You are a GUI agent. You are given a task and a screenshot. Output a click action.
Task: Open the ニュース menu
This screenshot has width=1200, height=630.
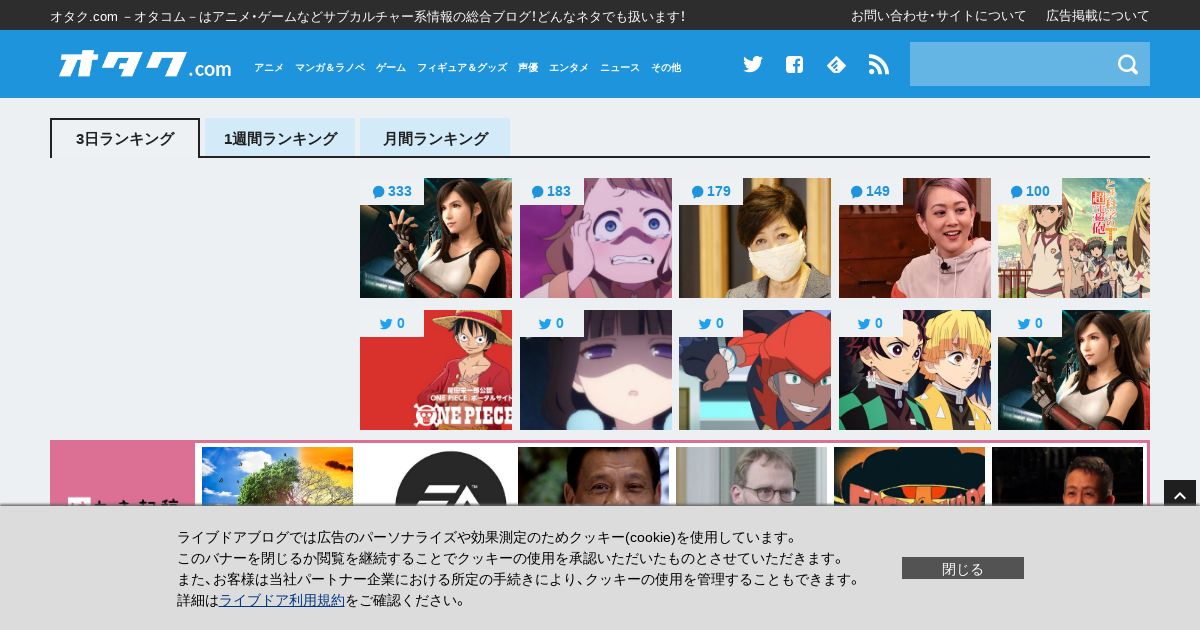(620, 67)
